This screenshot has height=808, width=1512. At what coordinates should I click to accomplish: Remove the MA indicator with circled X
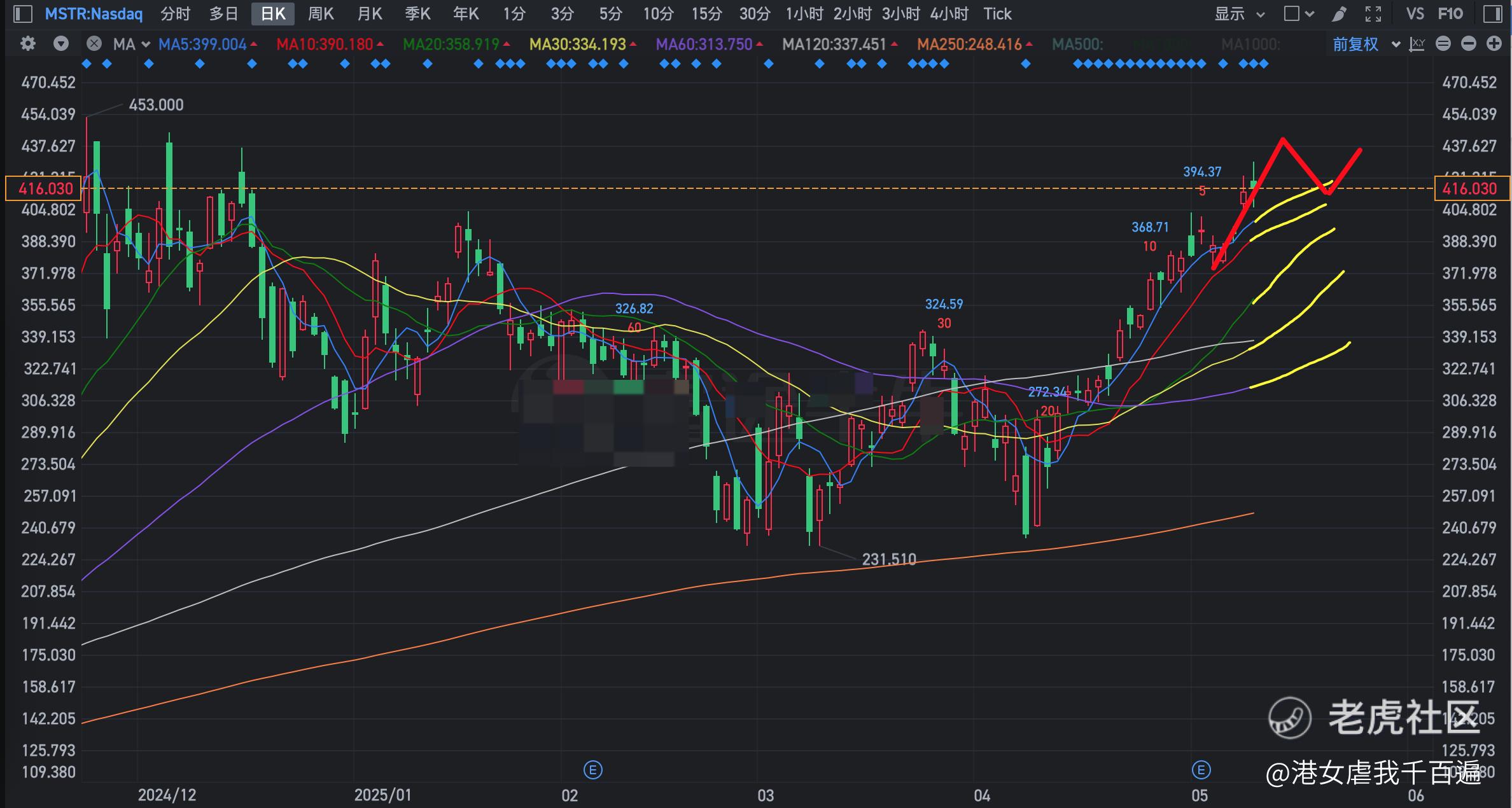(94, 44)
